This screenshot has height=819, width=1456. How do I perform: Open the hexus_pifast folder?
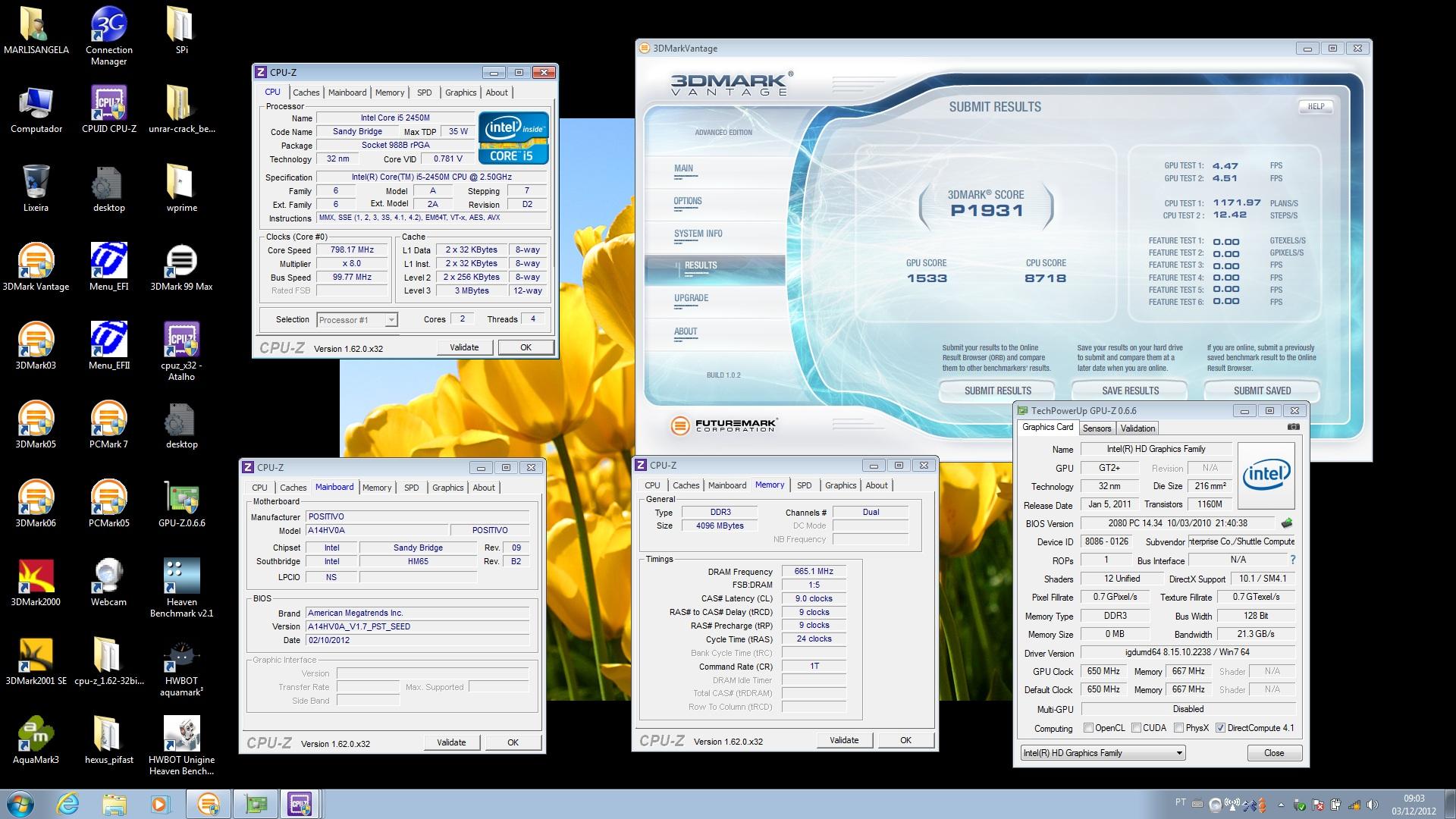[x=108, y=740]
